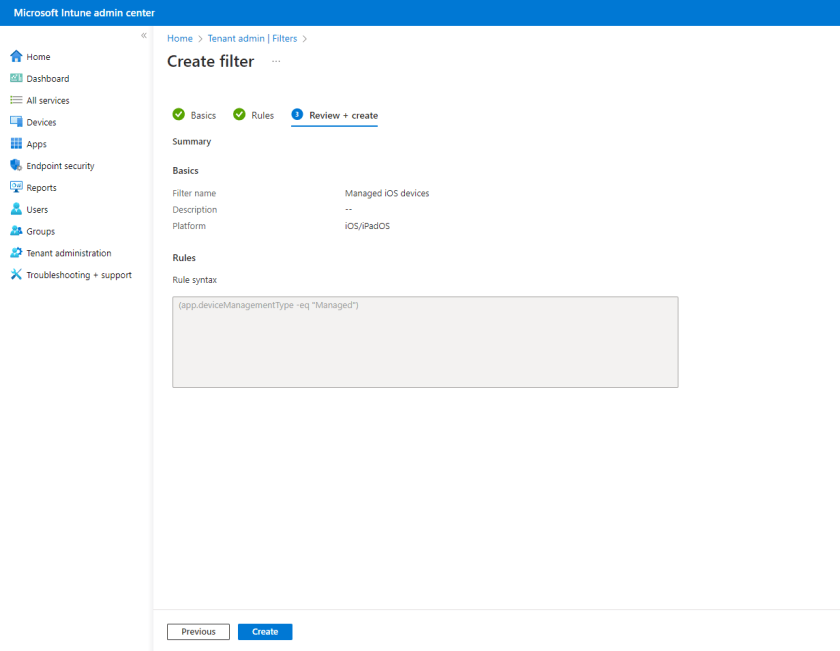The width and height of the screenshot is (840, 651).
Task: Switch to the Rules step tab
Action: tap(253, 115)
